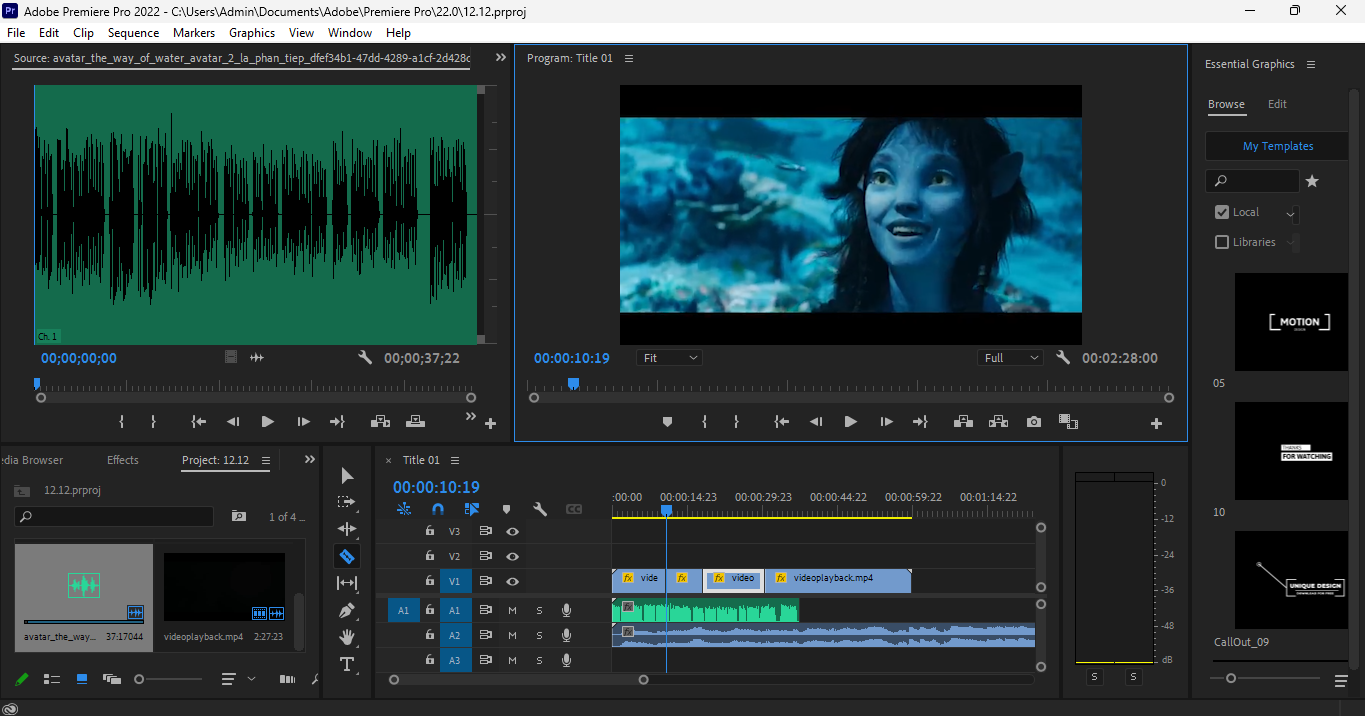Lock track V1

pos(430,581)
